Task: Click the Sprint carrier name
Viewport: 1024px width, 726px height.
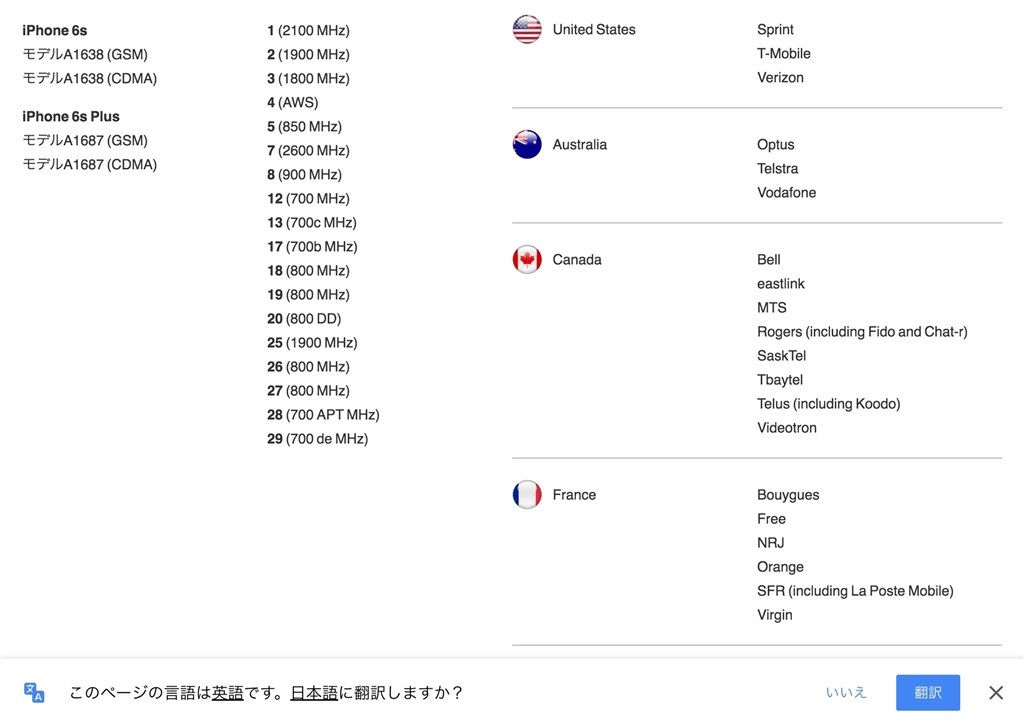Action: (775, 29)
